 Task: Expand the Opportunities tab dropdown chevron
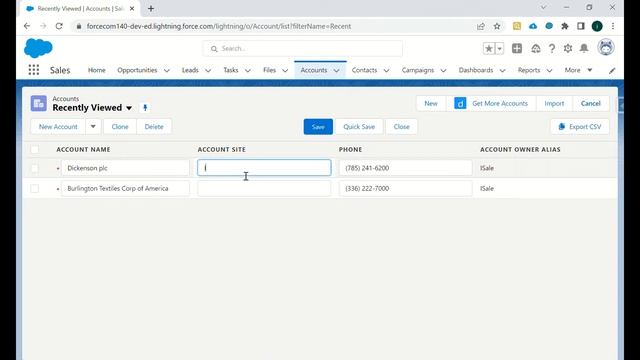[x=167, y=71]
